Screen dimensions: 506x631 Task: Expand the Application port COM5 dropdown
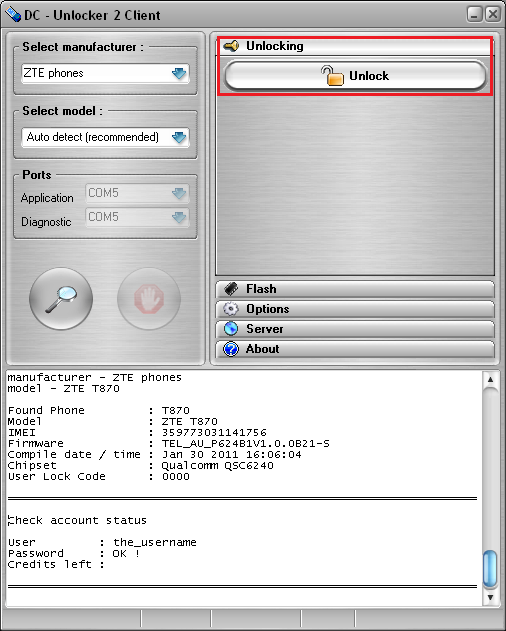137,193
